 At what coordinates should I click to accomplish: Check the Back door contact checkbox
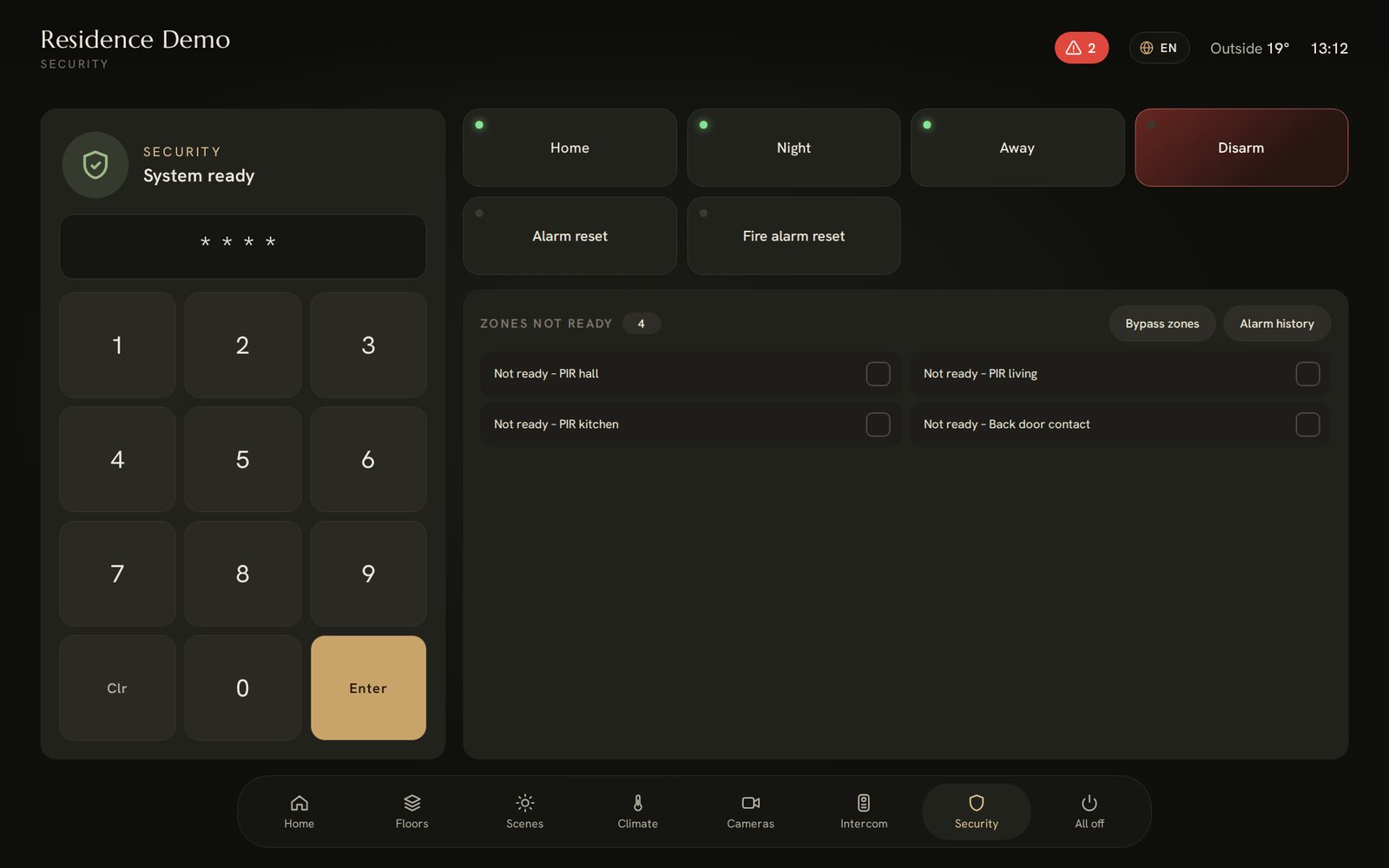1307,424
